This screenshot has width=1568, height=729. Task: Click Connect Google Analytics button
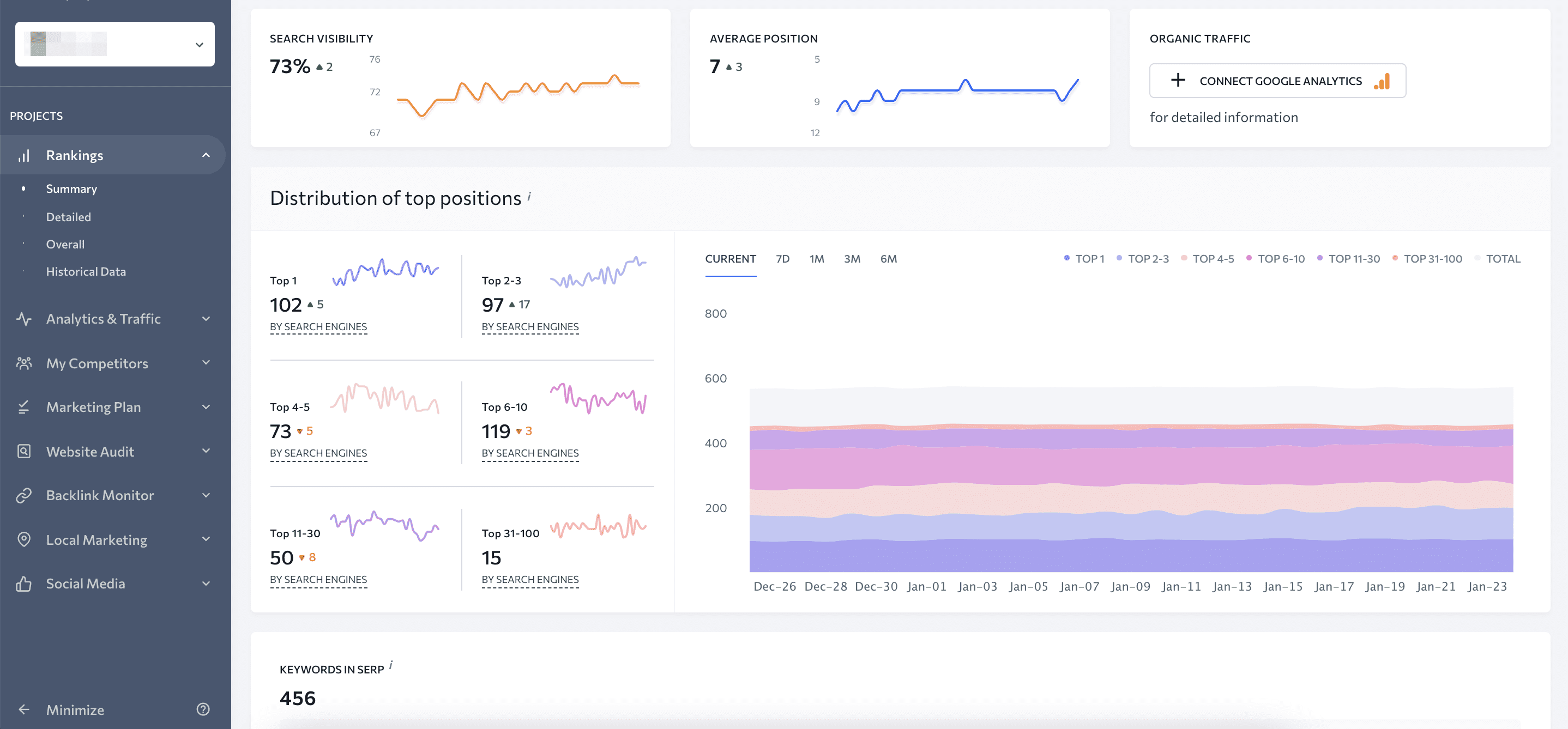pyautogui.click(x=1277, y=80)
